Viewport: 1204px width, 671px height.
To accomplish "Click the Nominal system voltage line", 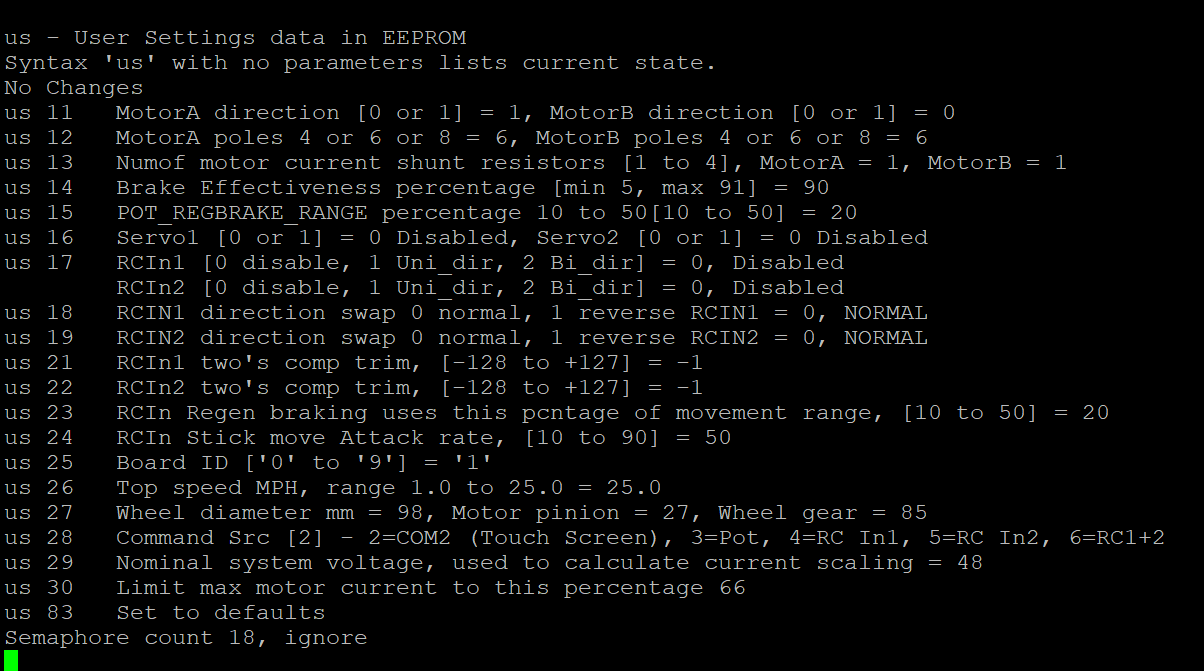I will point(494,563).
